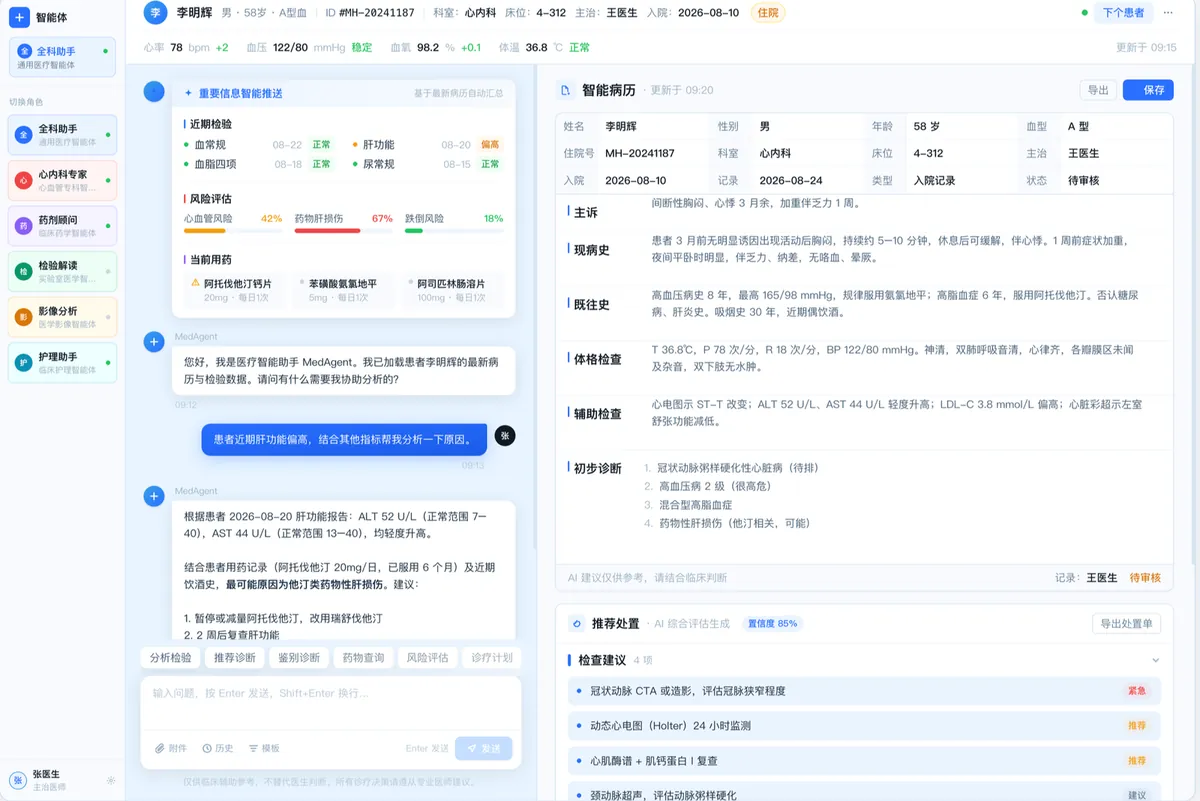Open the 血脂四项 lab result
The image size is (1200, 801).
[x=259, y=164]
